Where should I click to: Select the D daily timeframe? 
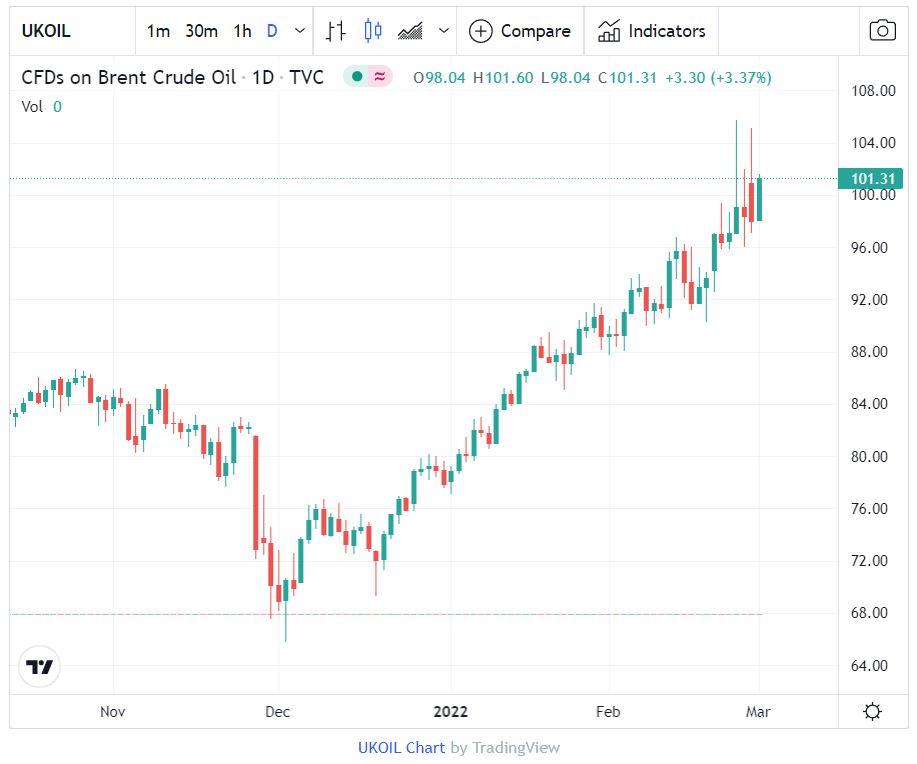(x=272, y=31)
